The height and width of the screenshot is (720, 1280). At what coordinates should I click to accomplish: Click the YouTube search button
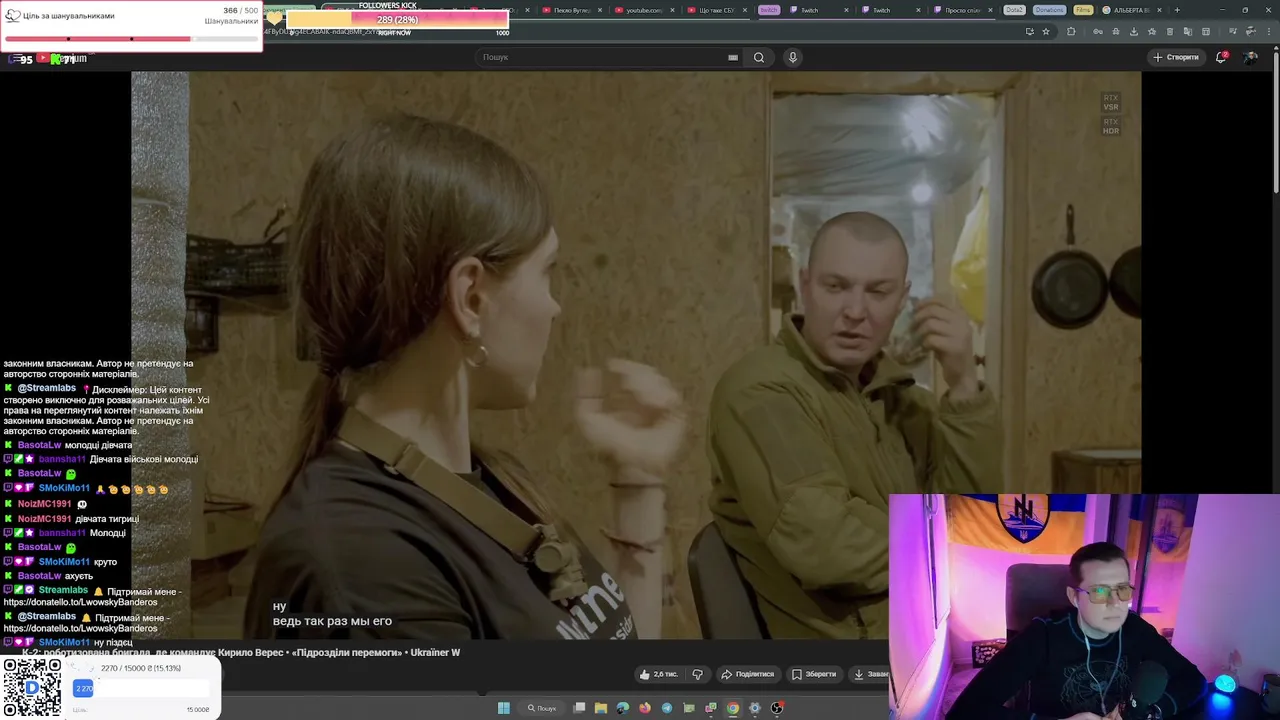click(x=759, y=57)
